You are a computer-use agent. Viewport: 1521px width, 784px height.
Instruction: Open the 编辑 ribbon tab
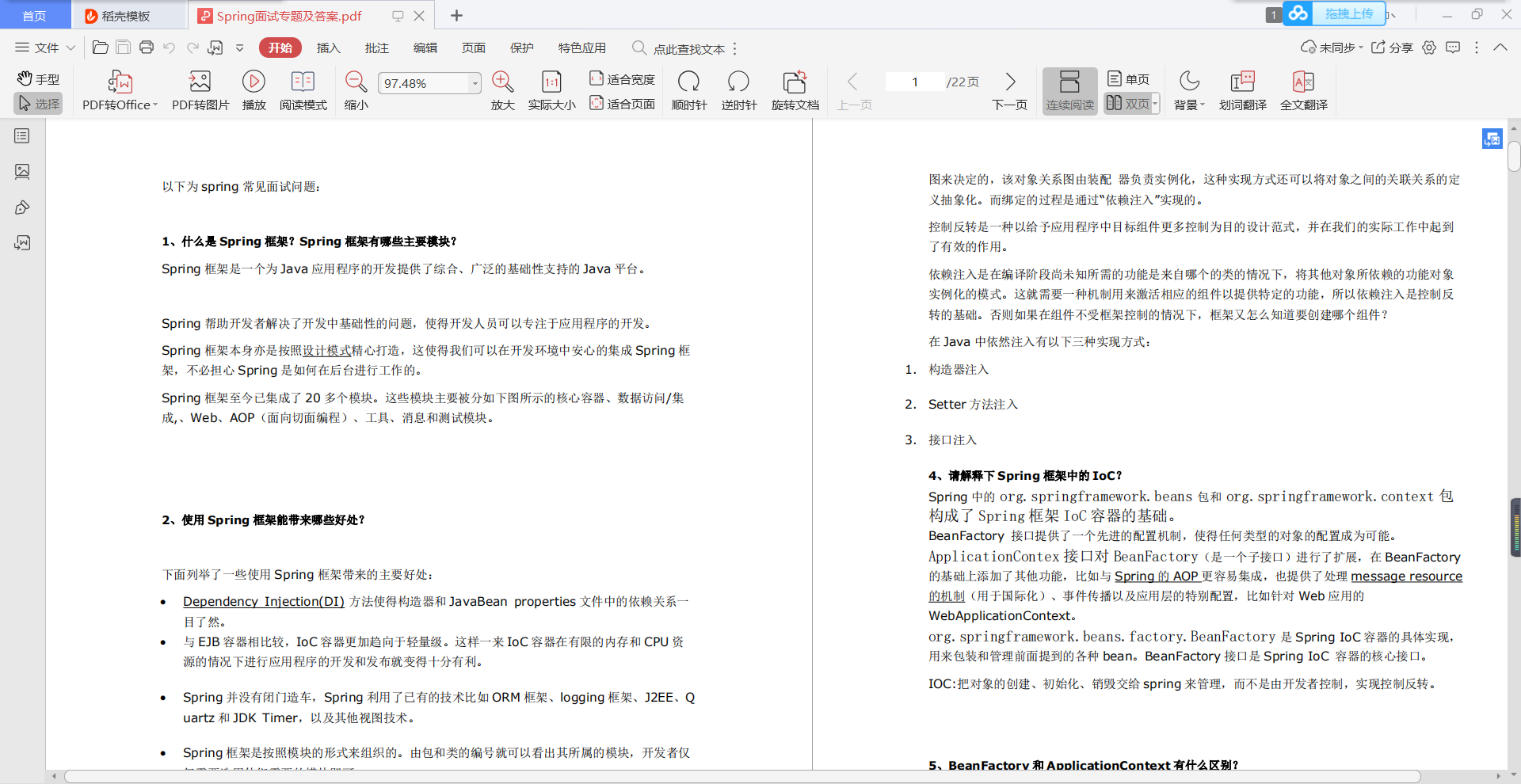tap(425, 48)
